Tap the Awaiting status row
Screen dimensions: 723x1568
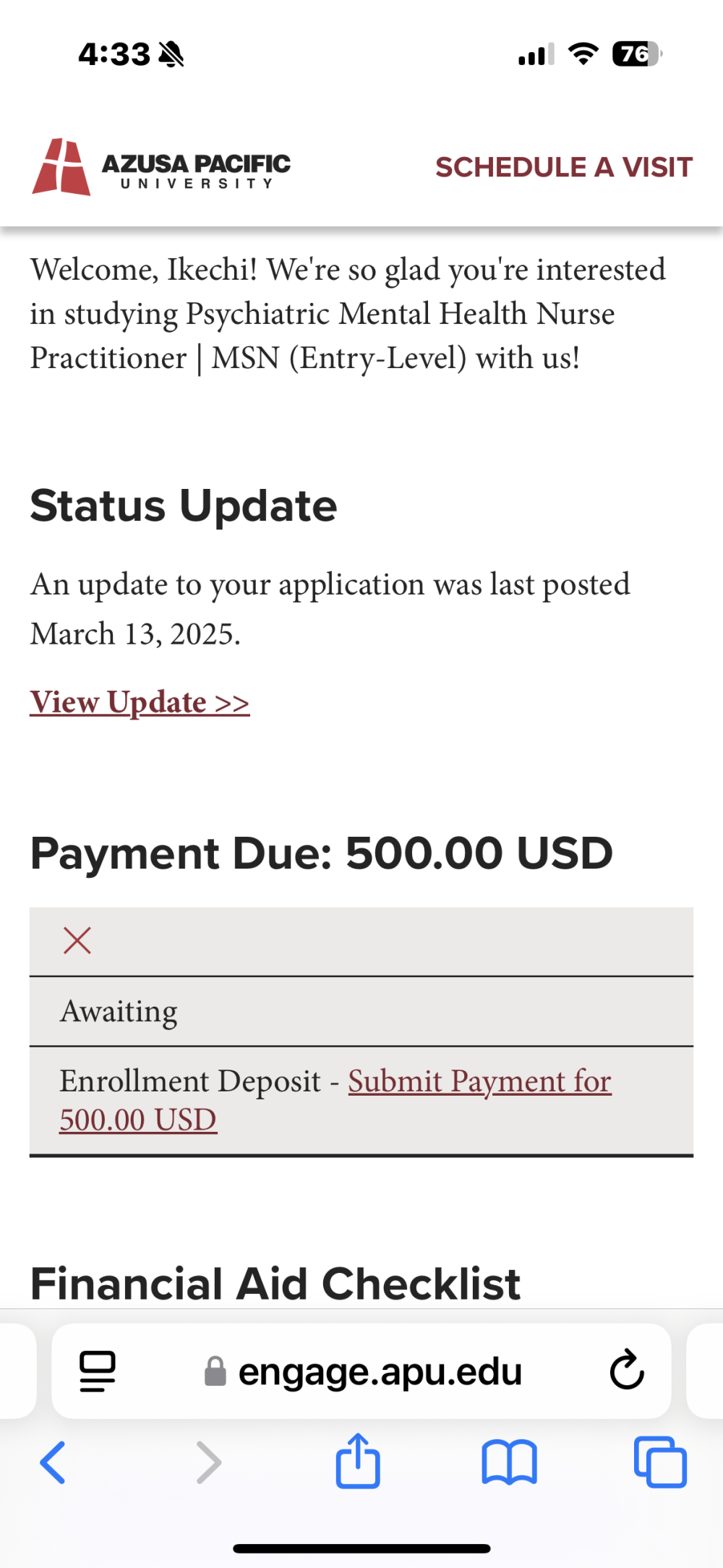point(361,1011)
